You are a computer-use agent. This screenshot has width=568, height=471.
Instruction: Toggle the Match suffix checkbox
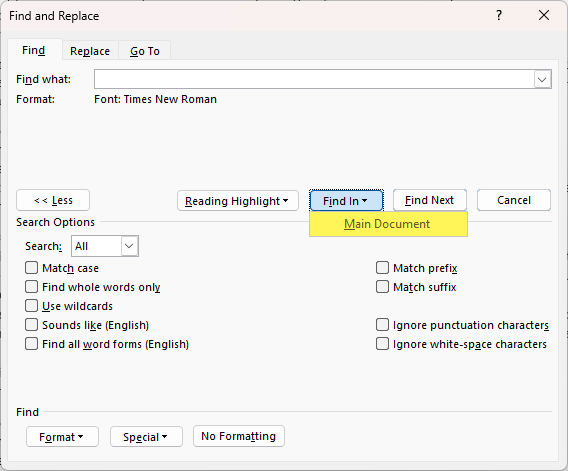click(x=383, y=287)
